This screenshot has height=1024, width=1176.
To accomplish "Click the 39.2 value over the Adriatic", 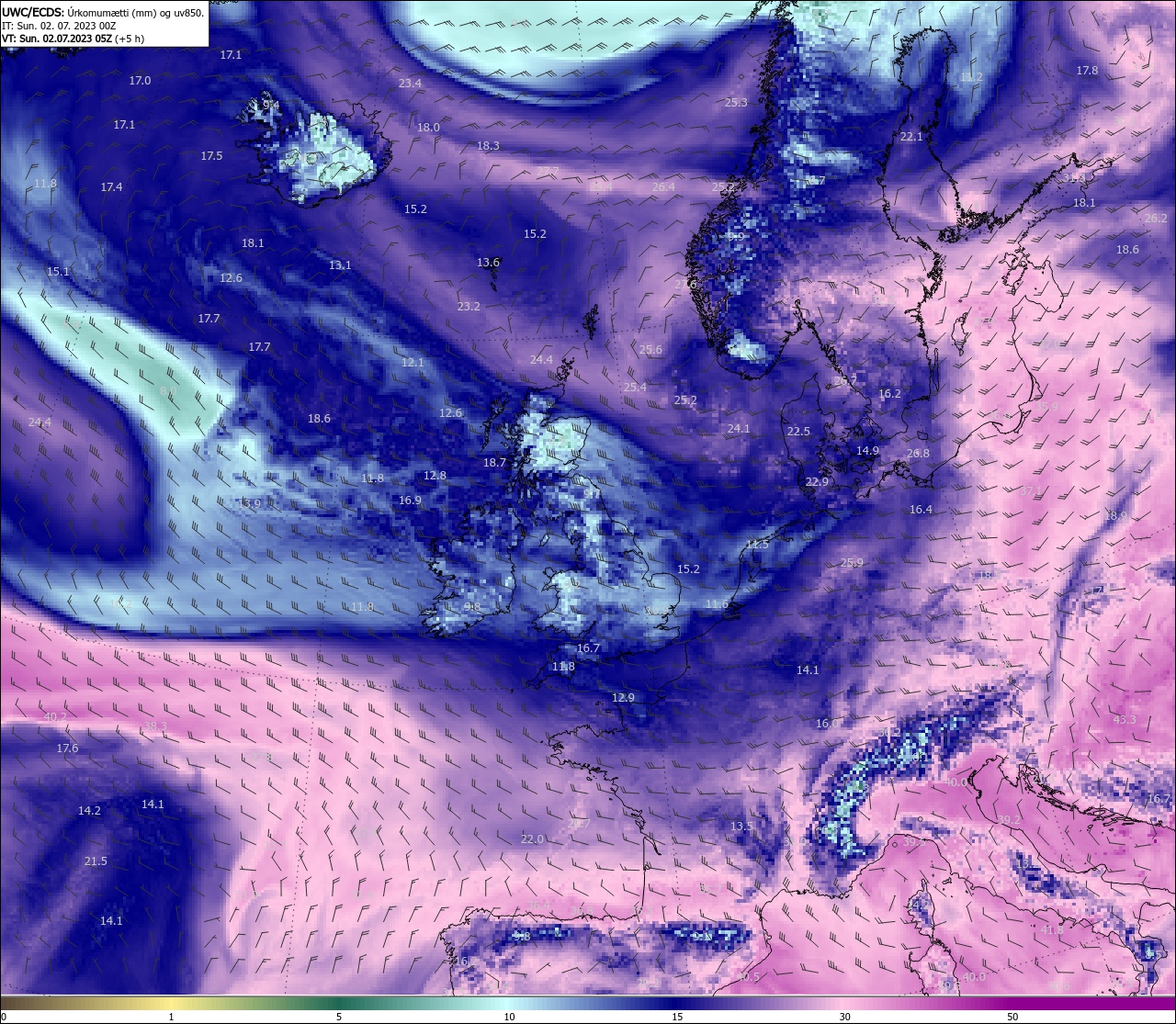I will (x=1009, y=820).
